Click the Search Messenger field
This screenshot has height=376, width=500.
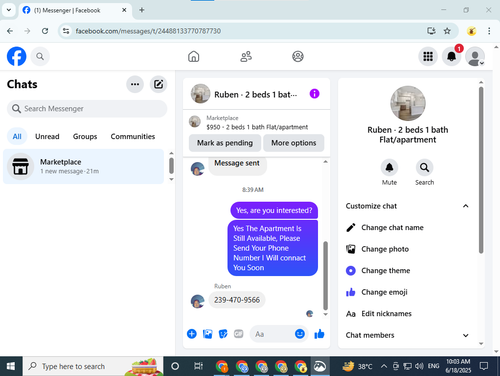pyautogui.click(x=87, y=109)
